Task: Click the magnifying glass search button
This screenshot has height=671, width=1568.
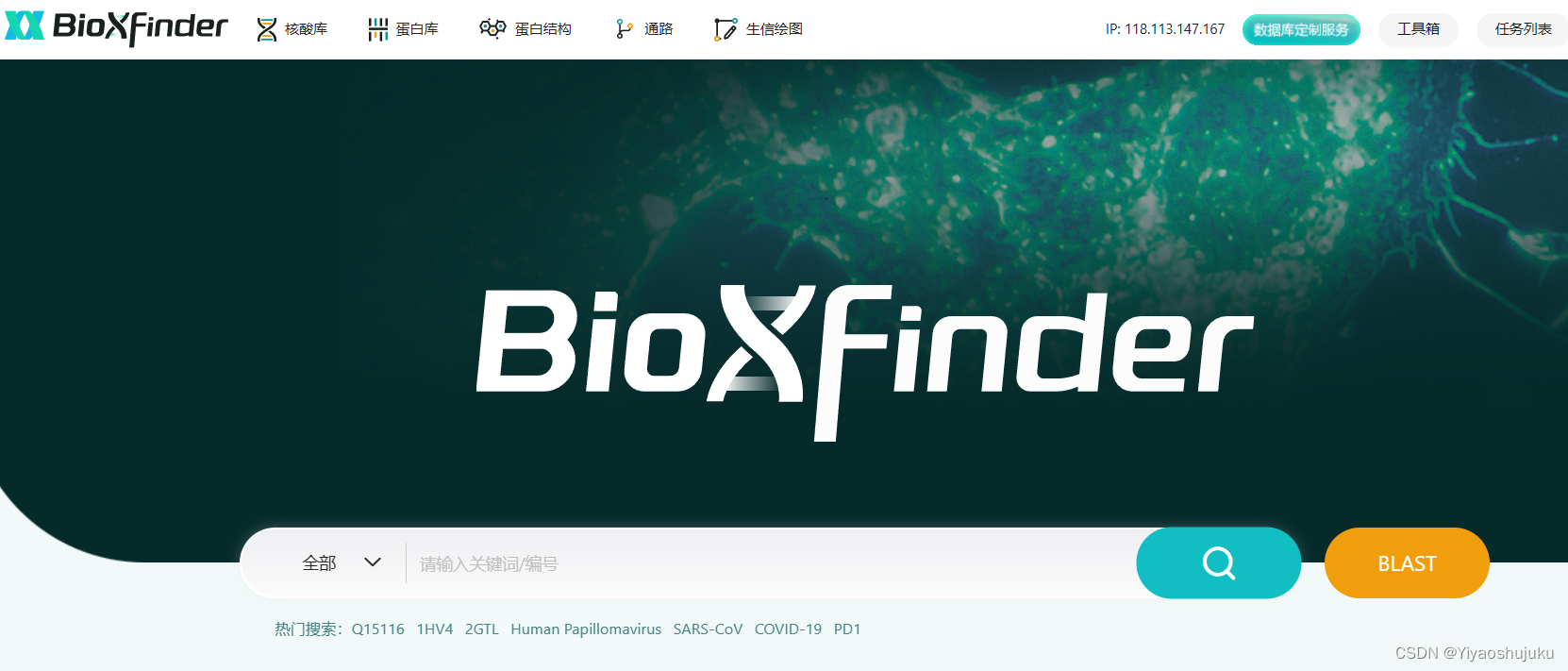Action: [1219, 563]
